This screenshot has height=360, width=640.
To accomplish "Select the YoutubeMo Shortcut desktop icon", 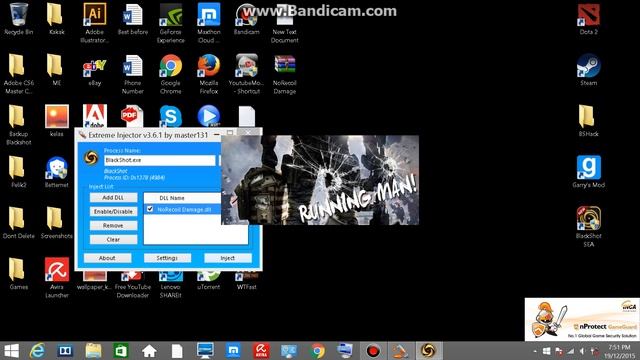I will [x=247, y=74].
